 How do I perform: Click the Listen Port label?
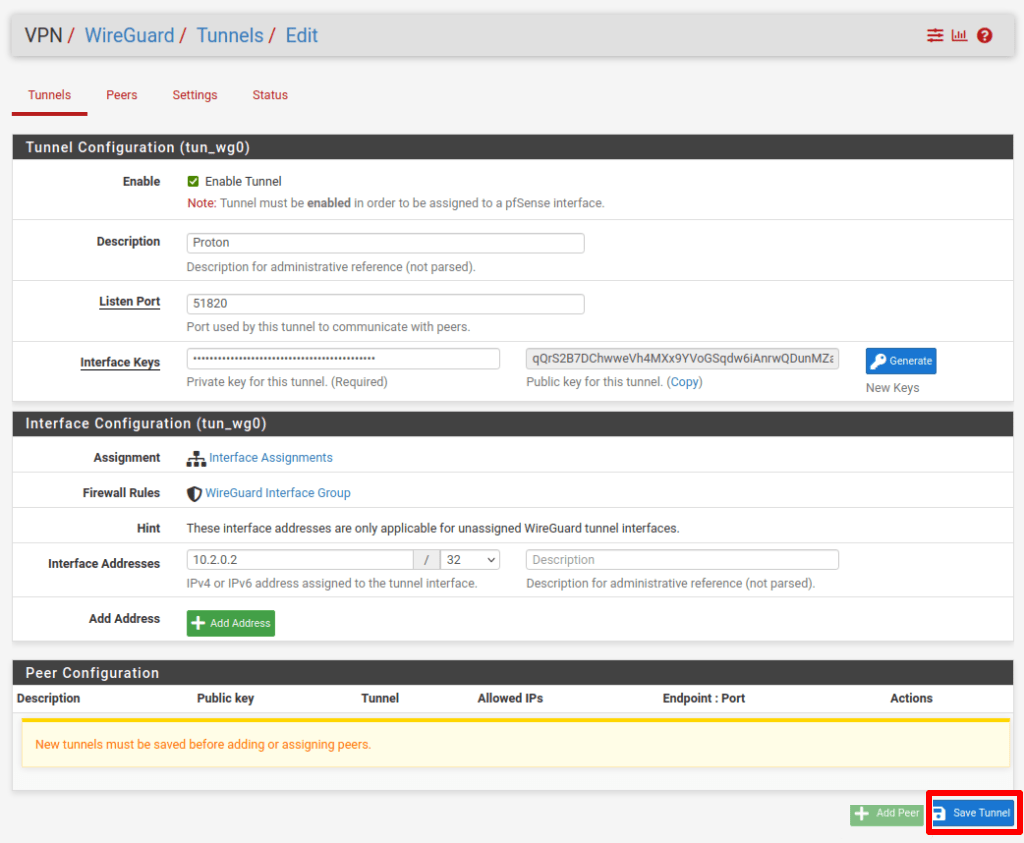coord(129,302)
